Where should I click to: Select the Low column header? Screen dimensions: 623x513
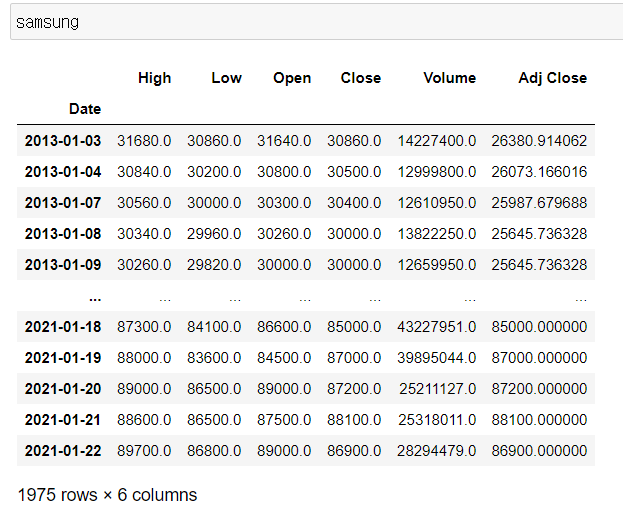[226, 78]
